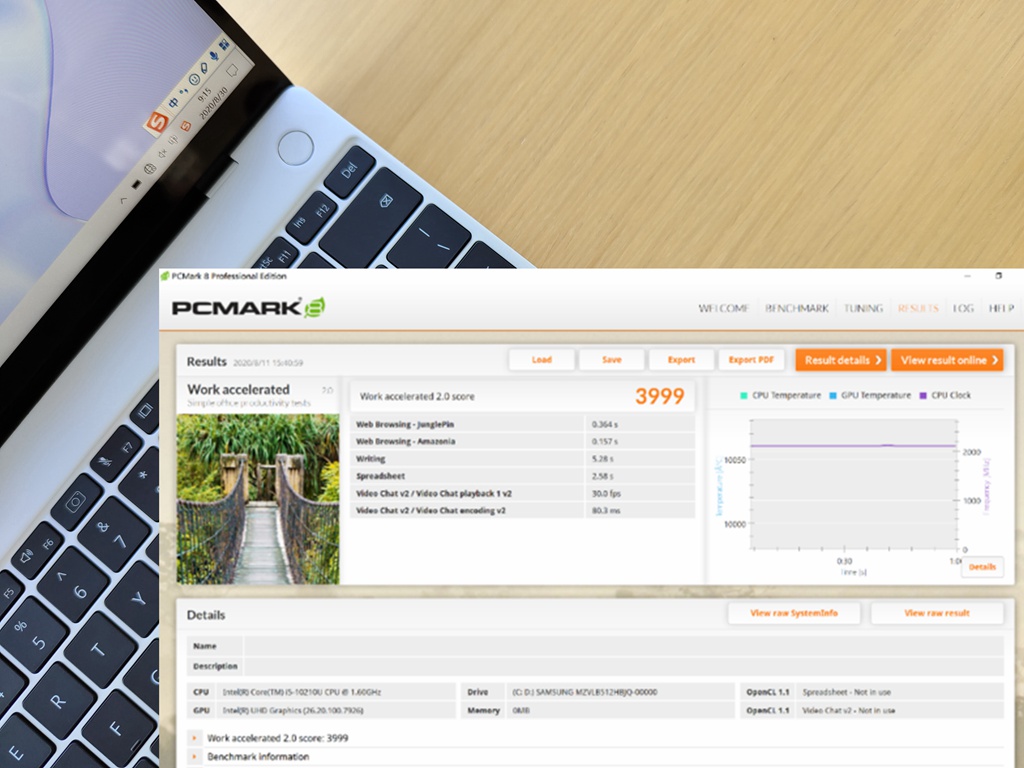Toggle the blue 中 Chinese mode on Sogou bar
Viewport: 1024px width, 768px height.
pos(173,103)
